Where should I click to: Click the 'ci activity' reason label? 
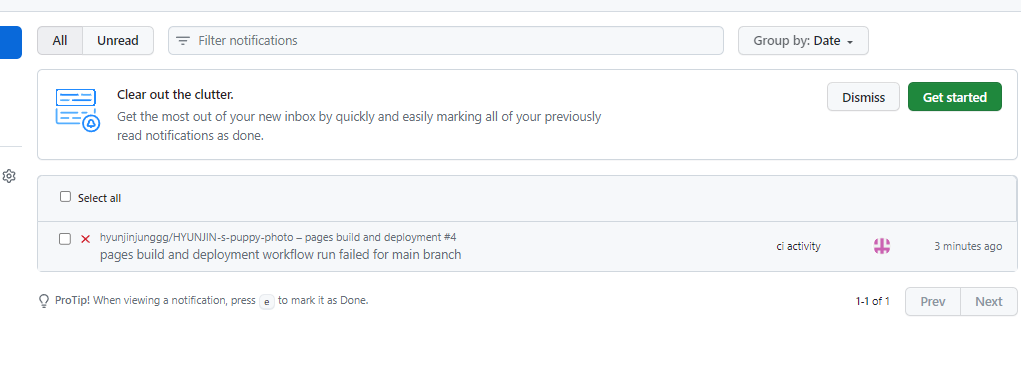click(x=798, y=246)
